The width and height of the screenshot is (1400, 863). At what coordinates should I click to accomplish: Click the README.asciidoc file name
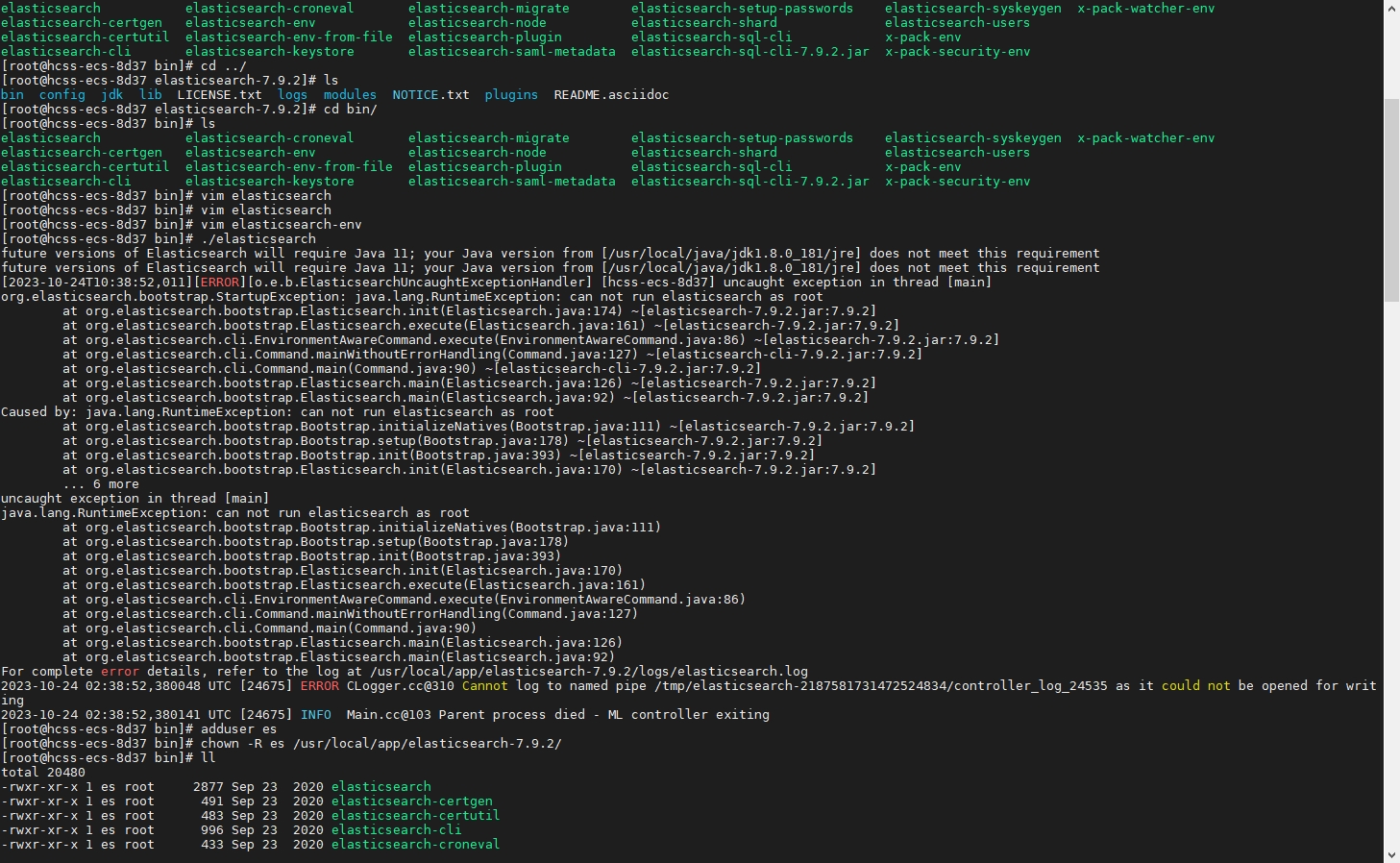coord(612,95)
